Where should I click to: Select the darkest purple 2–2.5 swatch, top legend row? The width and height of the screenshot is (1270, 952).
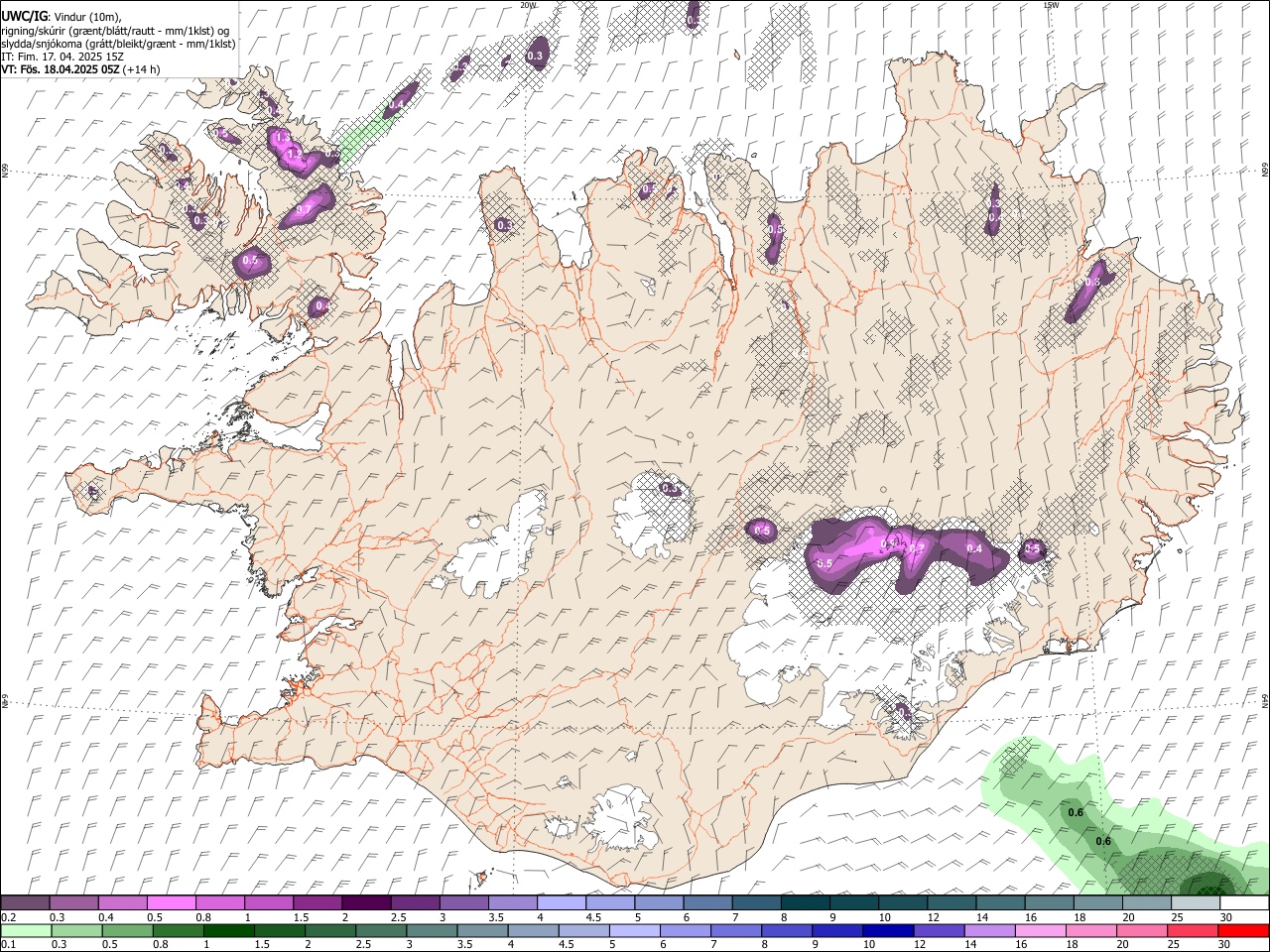pyautogui.click(x=366, y=902)
